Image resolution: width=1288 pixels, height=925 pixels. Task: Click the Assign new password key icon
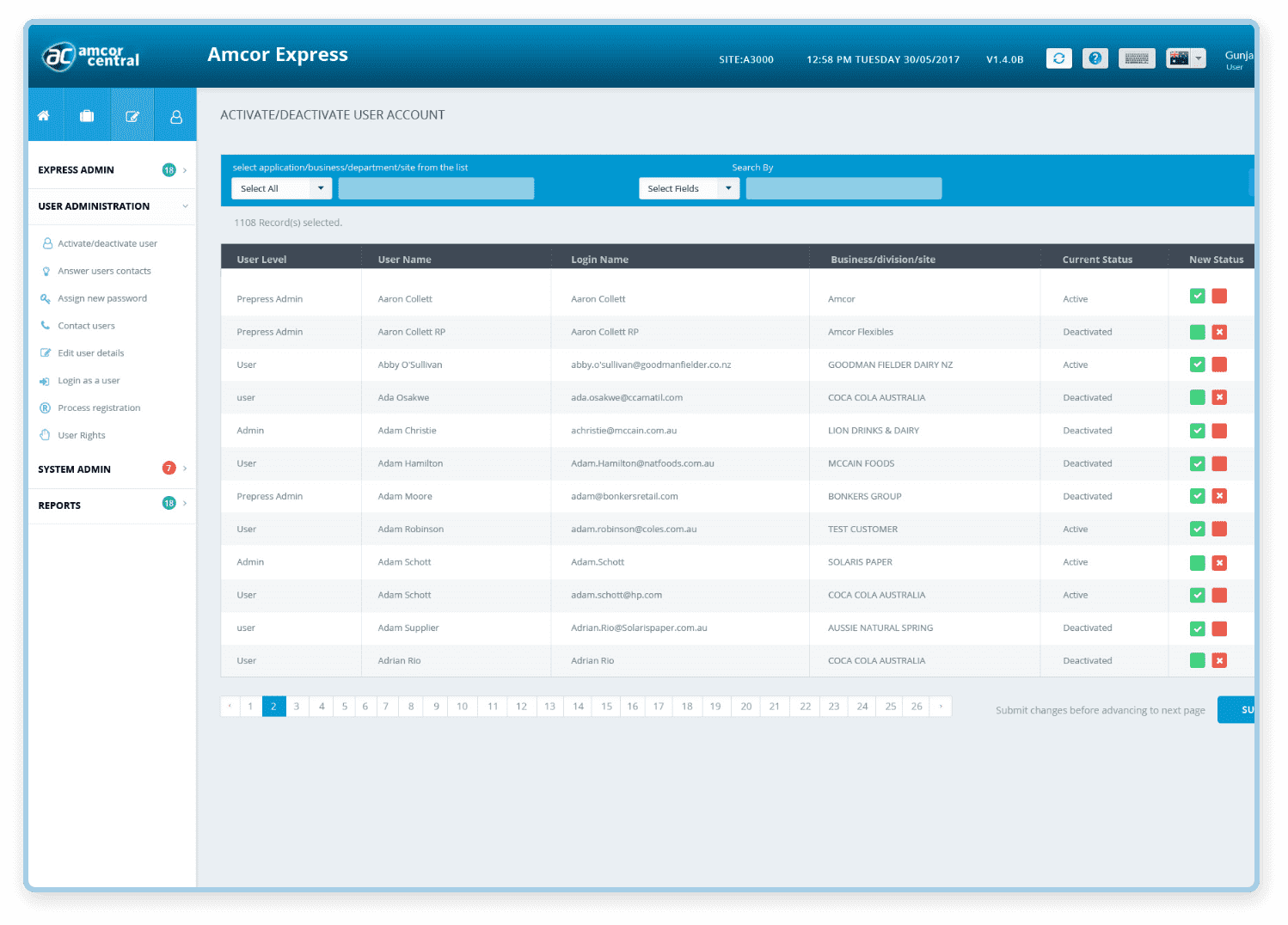point(46,298)
